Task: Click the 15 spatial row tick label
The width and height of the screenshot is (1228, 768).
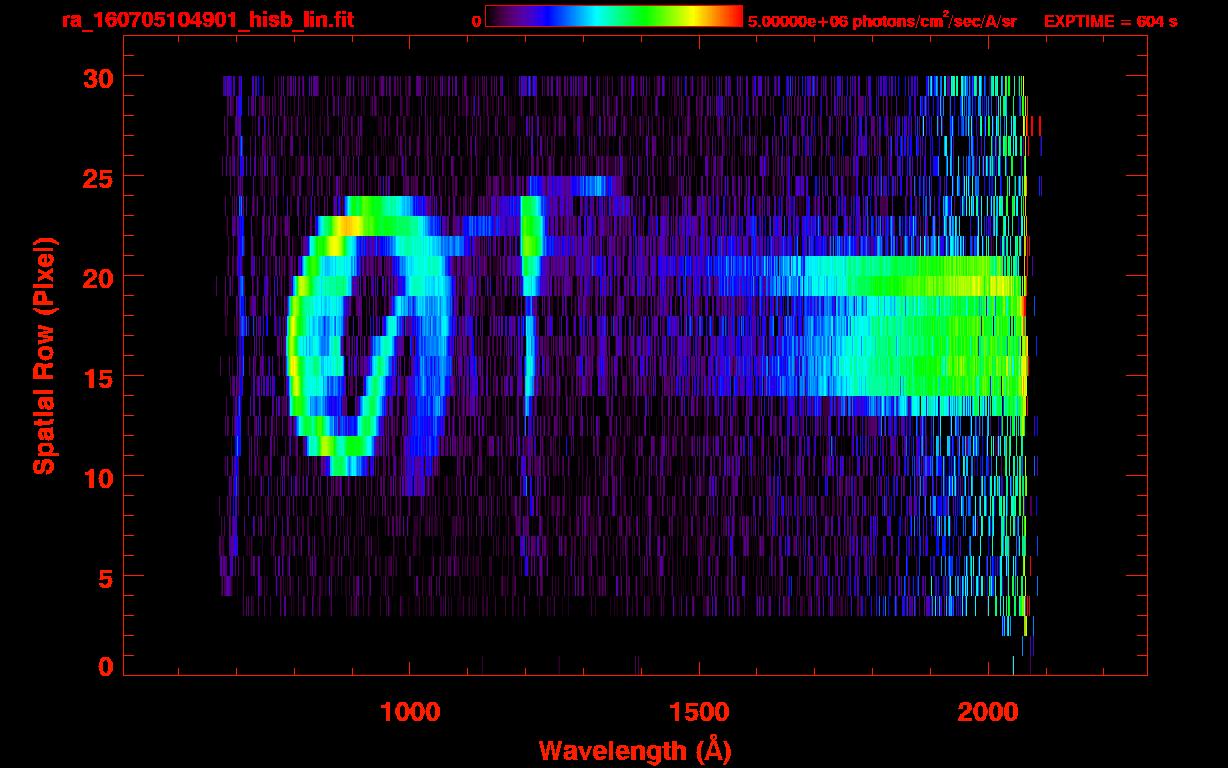Action: point(98,377)
